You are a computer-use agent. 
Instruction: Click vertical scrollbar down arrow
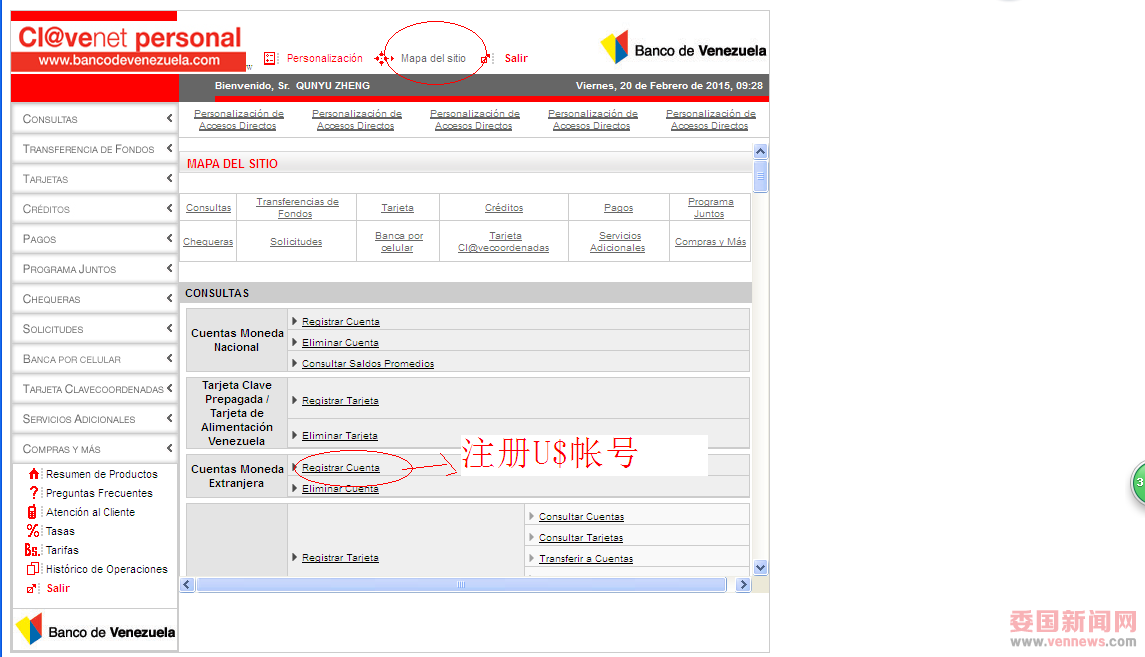coord(760,567)
